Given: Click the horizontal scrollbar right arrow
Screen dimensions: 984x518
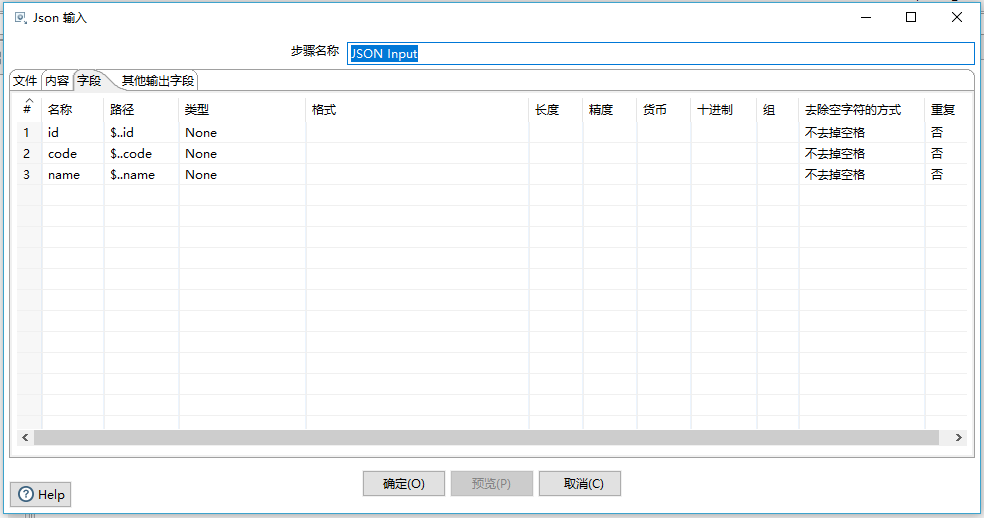Looking at the screenshot, I should (958, 438).
